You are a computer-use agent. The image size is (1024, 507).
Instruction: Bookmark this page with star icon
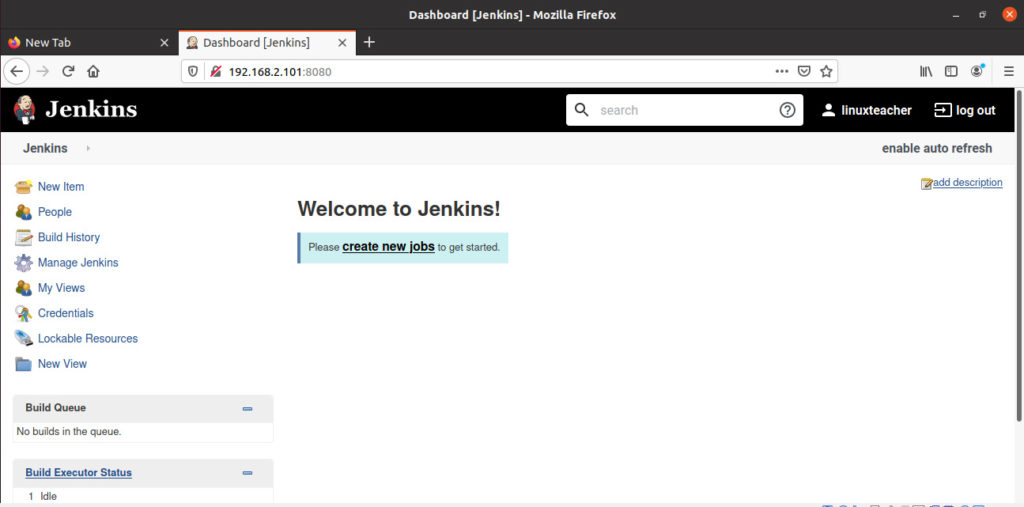(x=826, y=71)
